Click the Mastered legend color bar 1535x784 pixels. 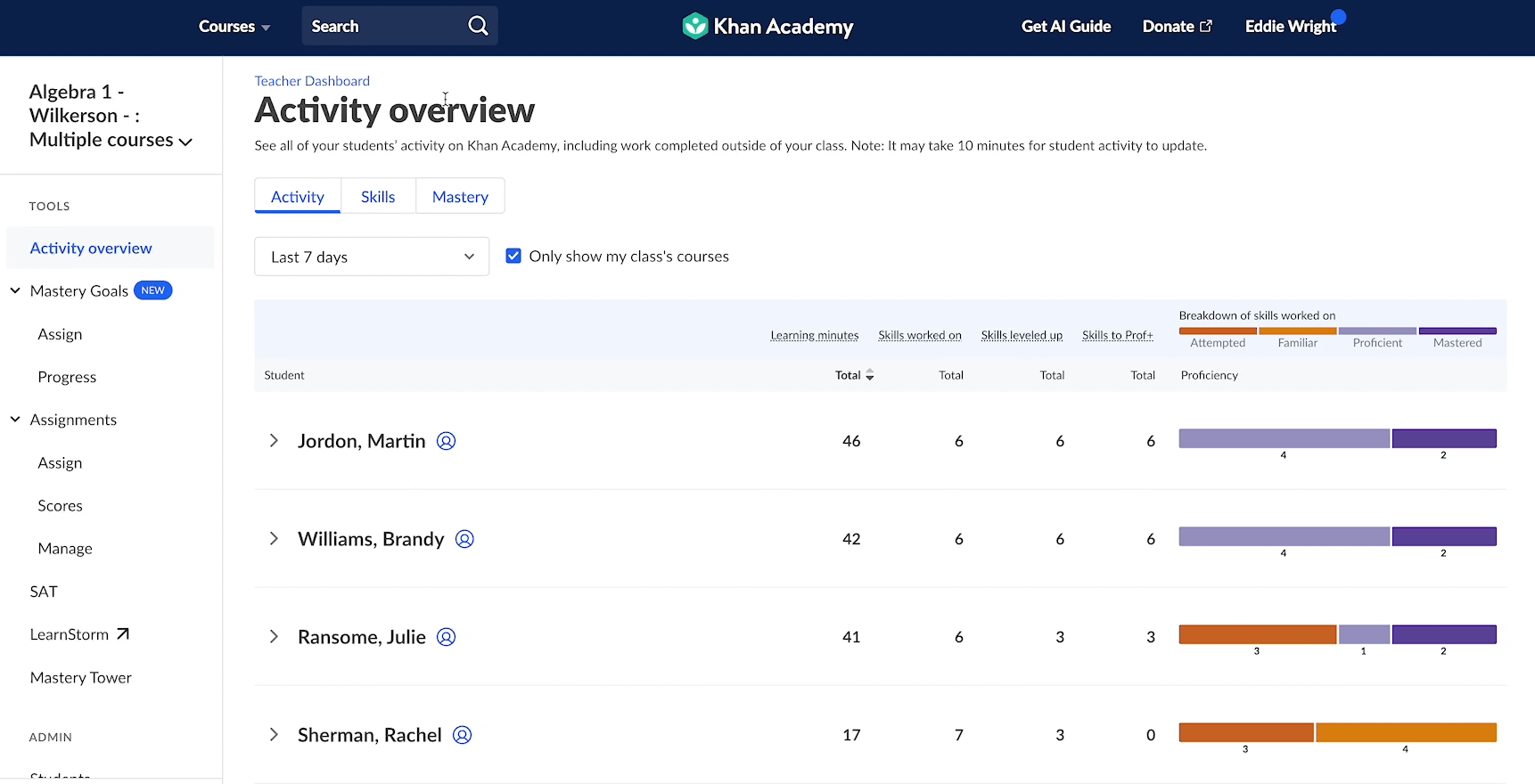(x=1457, y=331)
